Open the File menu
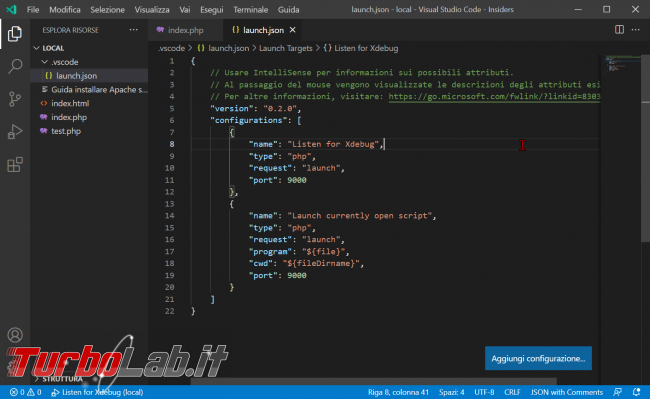 coord(33,10)
